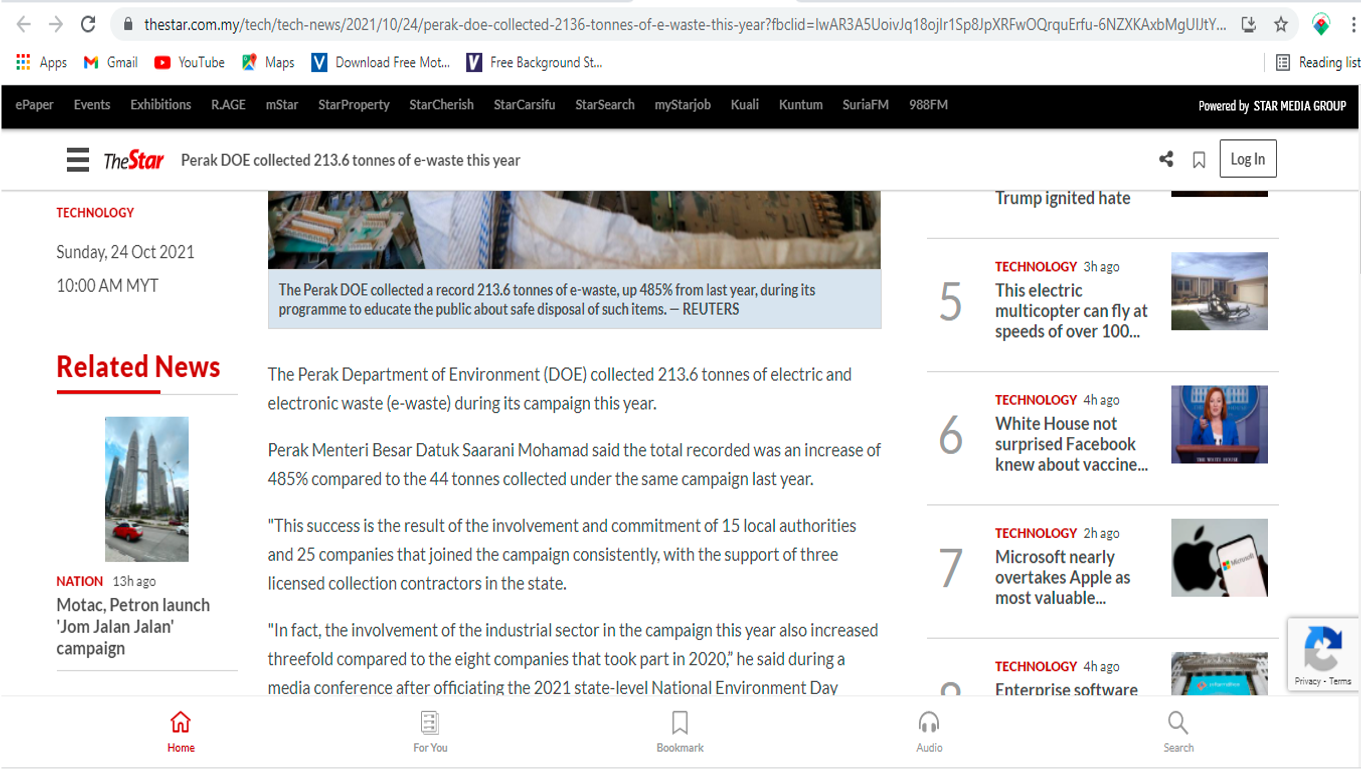This screenshot has height=770, width=1361.
Task: Open the Petronas towers related news thumbnail
Action: [147, 489]
